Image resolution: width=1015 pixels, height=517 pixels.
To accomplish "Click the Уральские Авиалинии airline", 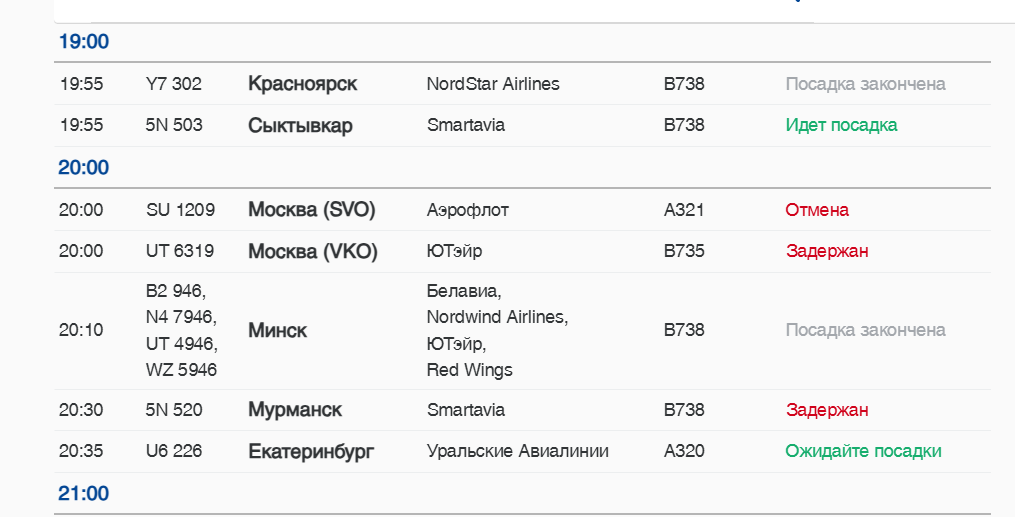I will pyautogui.click(x=517, y=451).
